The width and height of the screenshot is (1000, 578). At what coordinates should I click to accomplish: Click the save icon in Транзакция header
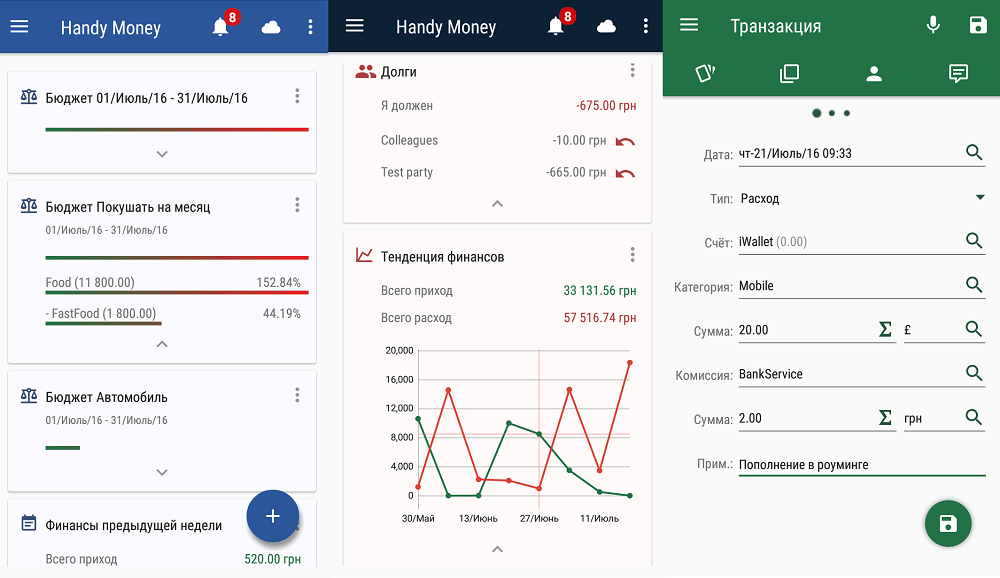click(x=978, y=26)
